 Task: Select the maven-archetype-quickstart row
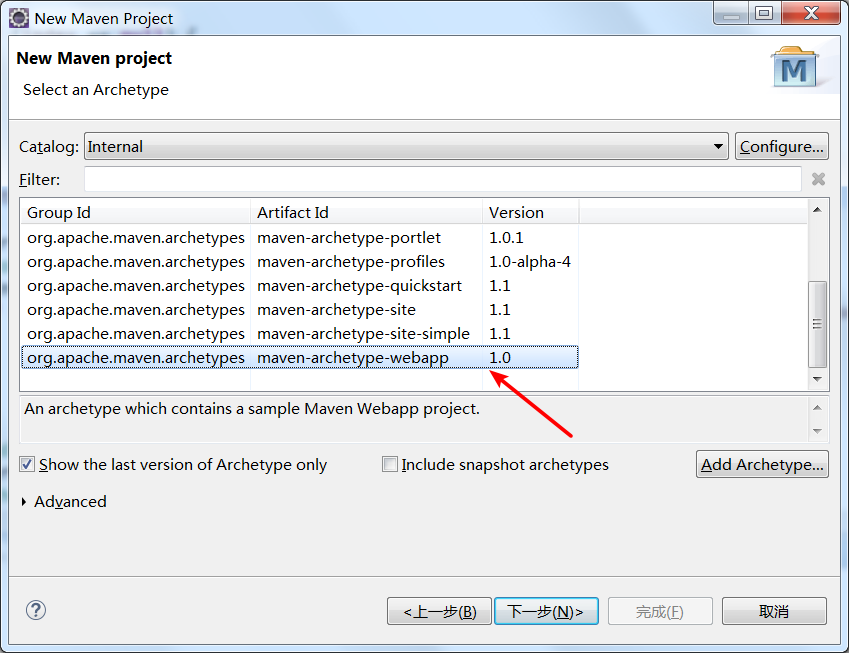tap(300, 285)
